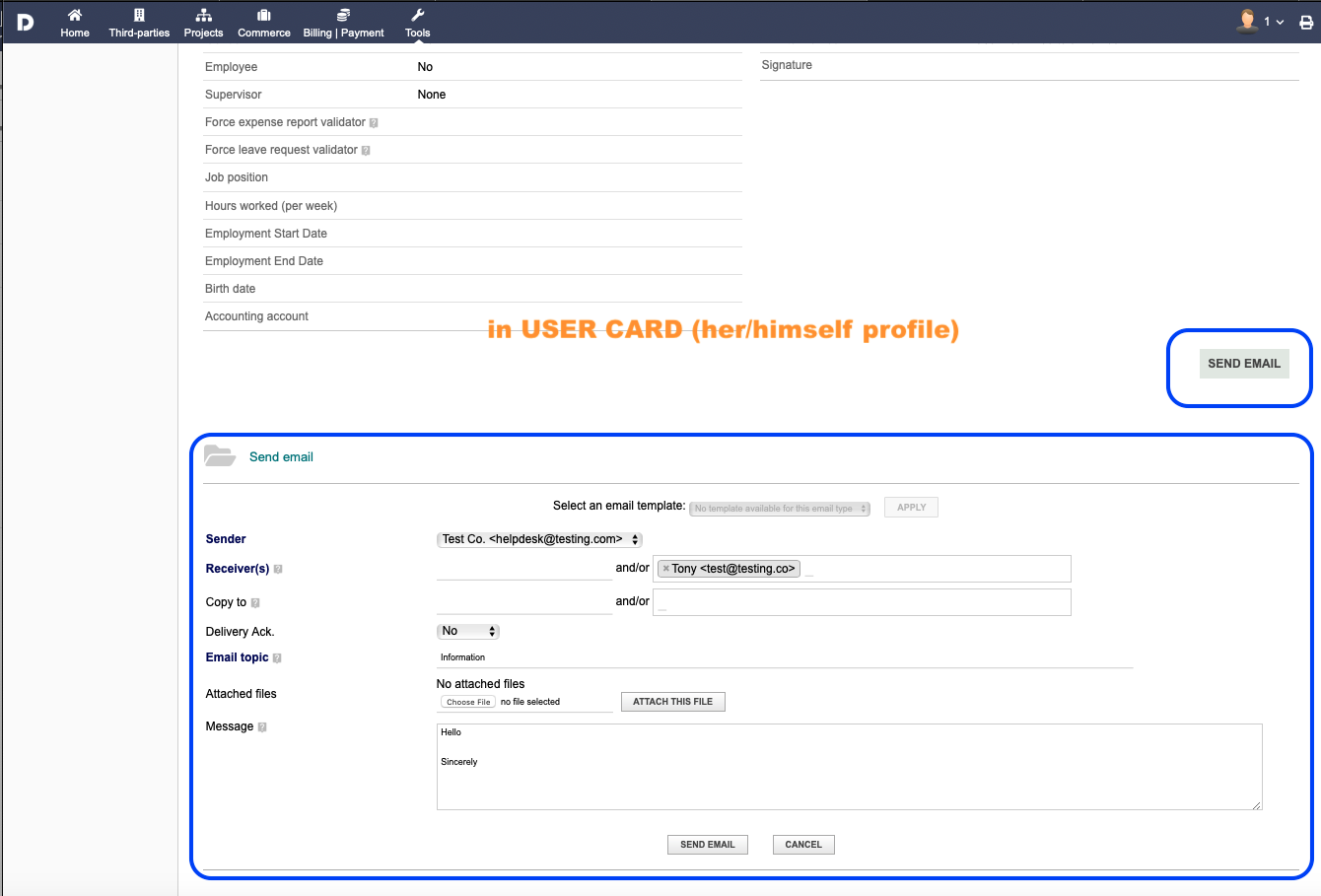The height and width of the screenshot is (896, 1321).
Task: Open the Billing | Payment menu icon
Action: tap(343, 15)
